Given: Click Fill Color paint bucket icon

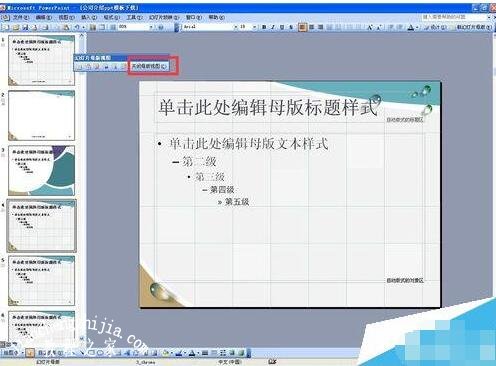Looking at the screenshot, I should click(x=165, y=353).
